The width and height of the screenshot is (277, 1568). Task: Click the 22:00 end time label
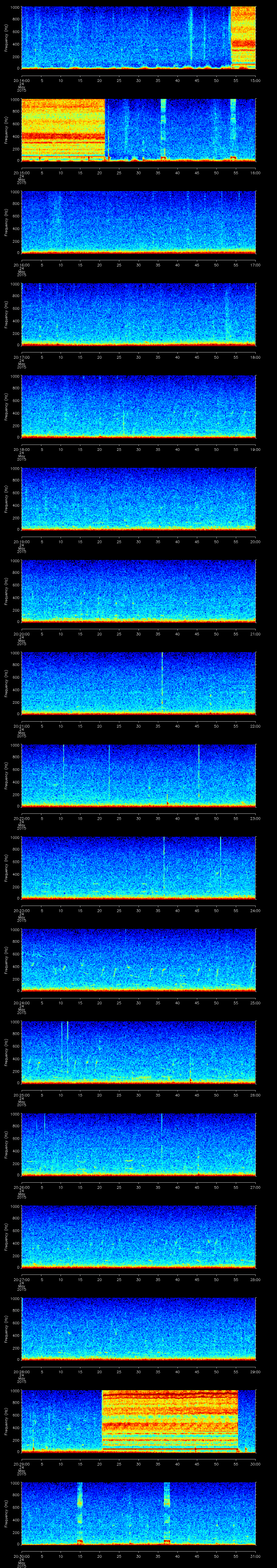tap(255, 726)
